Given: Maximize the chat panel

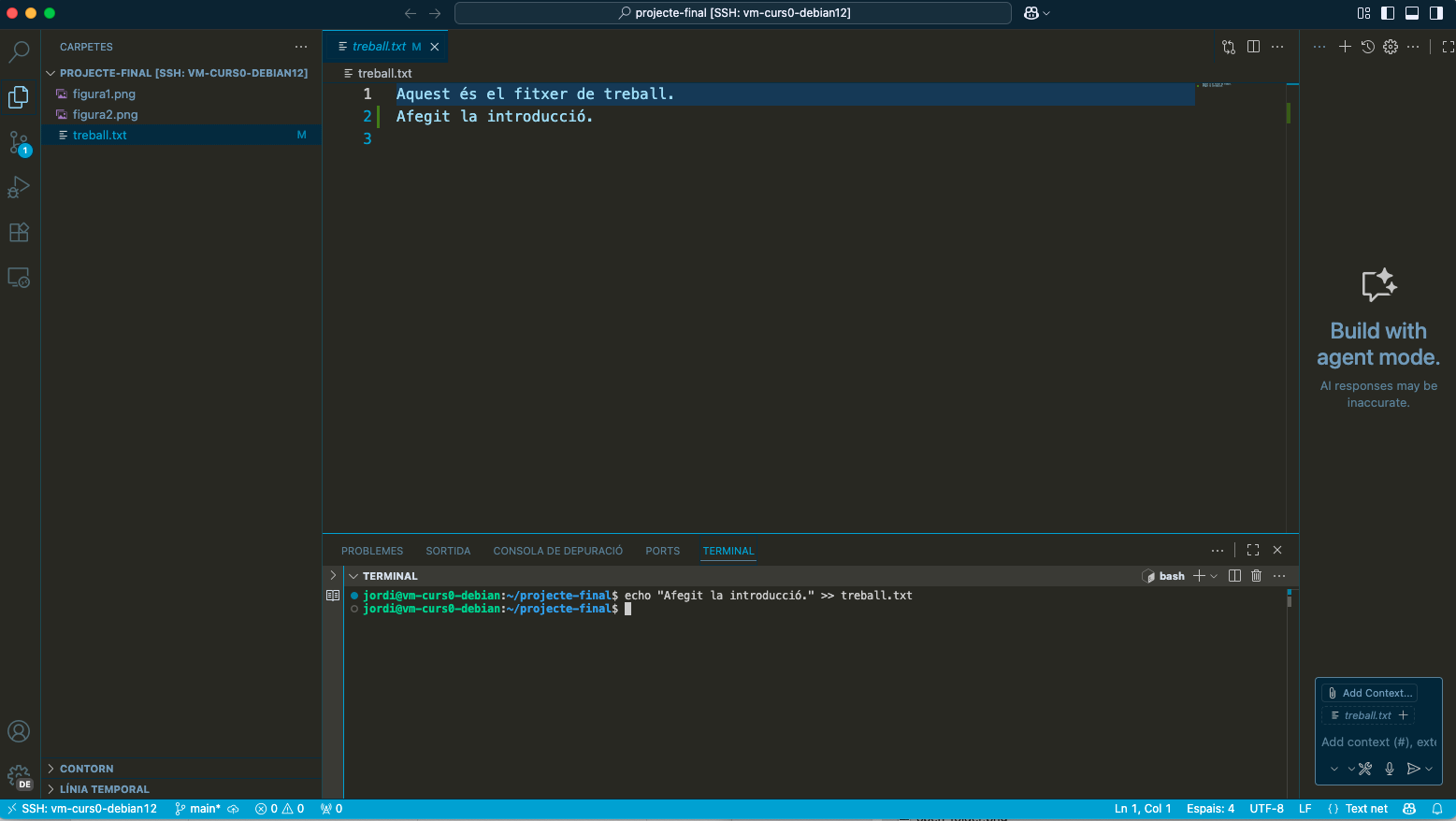Looking at the screenshot, I should (1448, 47).
